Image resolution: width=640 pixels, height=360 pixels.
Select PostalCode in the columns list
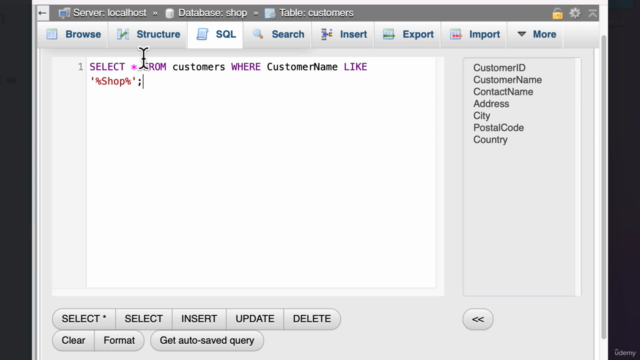pyautogui.click(x=498, y=128)
